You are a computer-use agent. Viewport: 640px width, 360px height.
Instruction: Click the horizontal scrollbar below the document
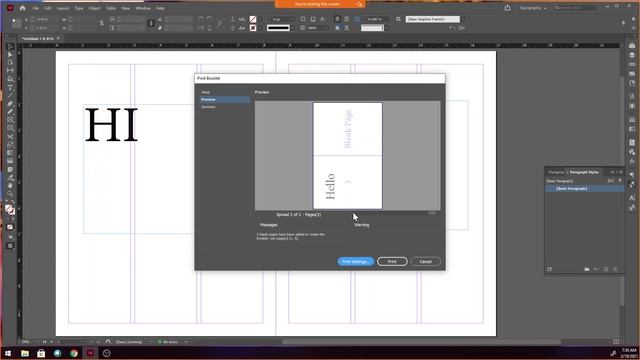pyautogui.click(x=422, y=342)
